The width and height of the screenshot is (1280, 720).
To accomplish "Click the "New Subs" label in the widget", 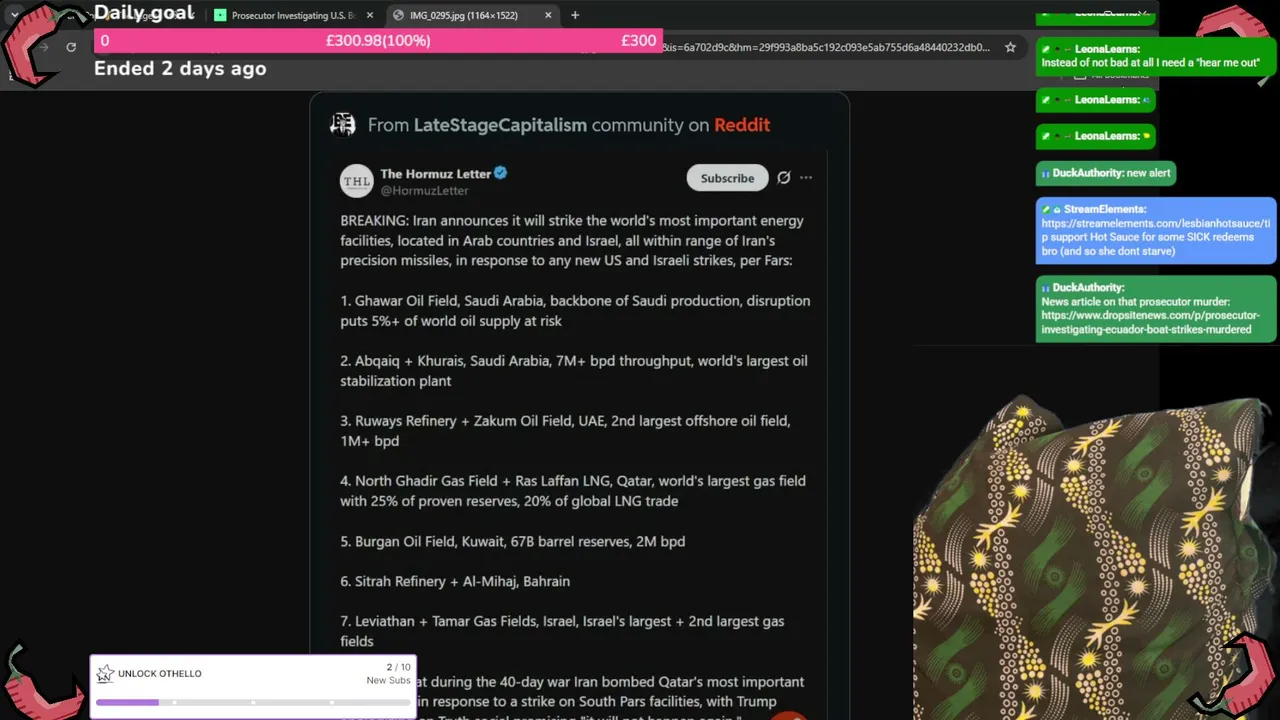I will point(388,681).
